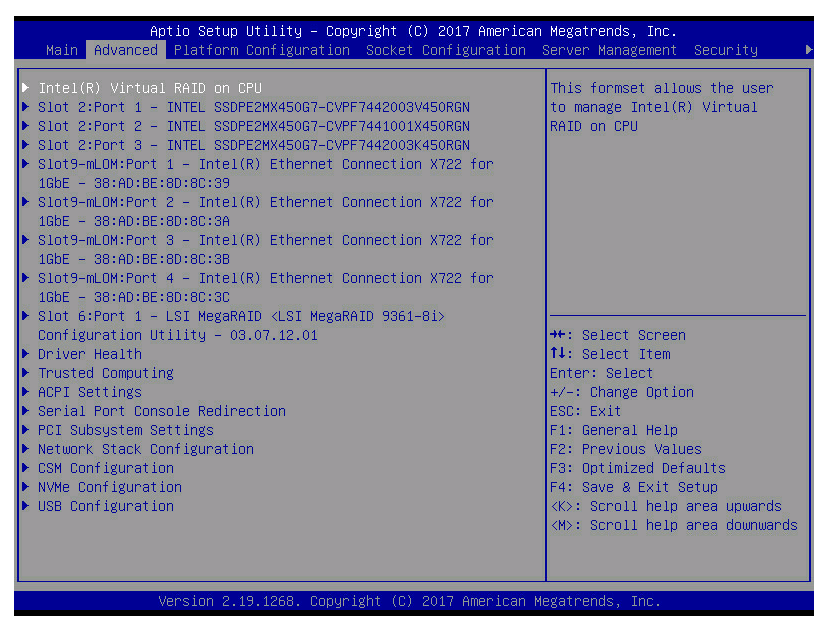This screenshot has height=627, width=829.
Task: Switch to Platform Configuration tab
Action: (x=261, y=50)
